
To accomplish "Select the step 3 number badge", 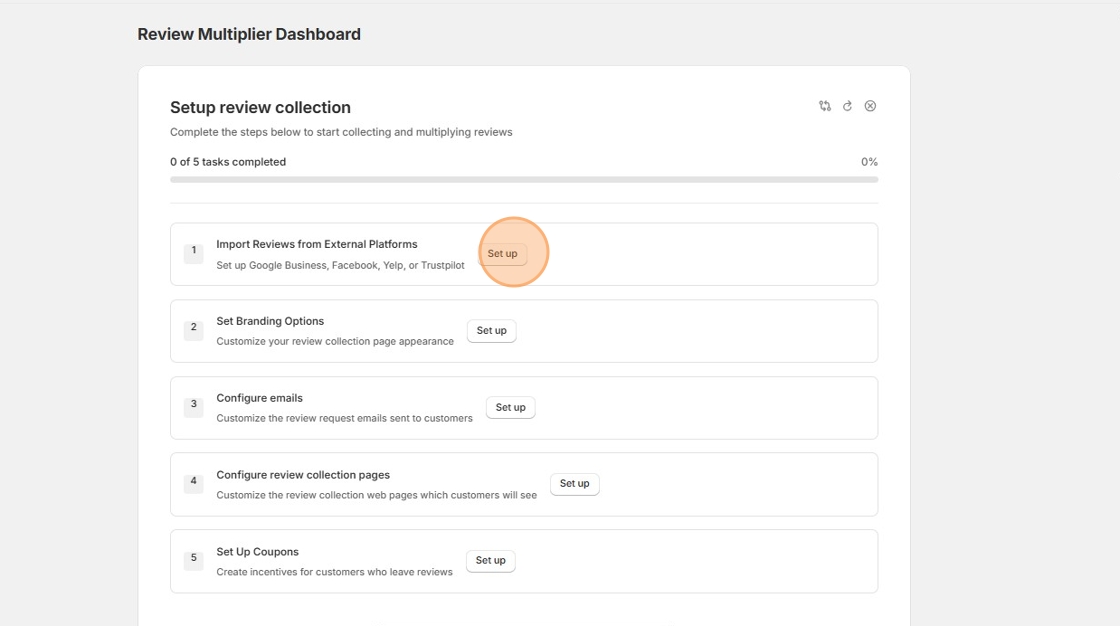I will (x=193, y=405).
